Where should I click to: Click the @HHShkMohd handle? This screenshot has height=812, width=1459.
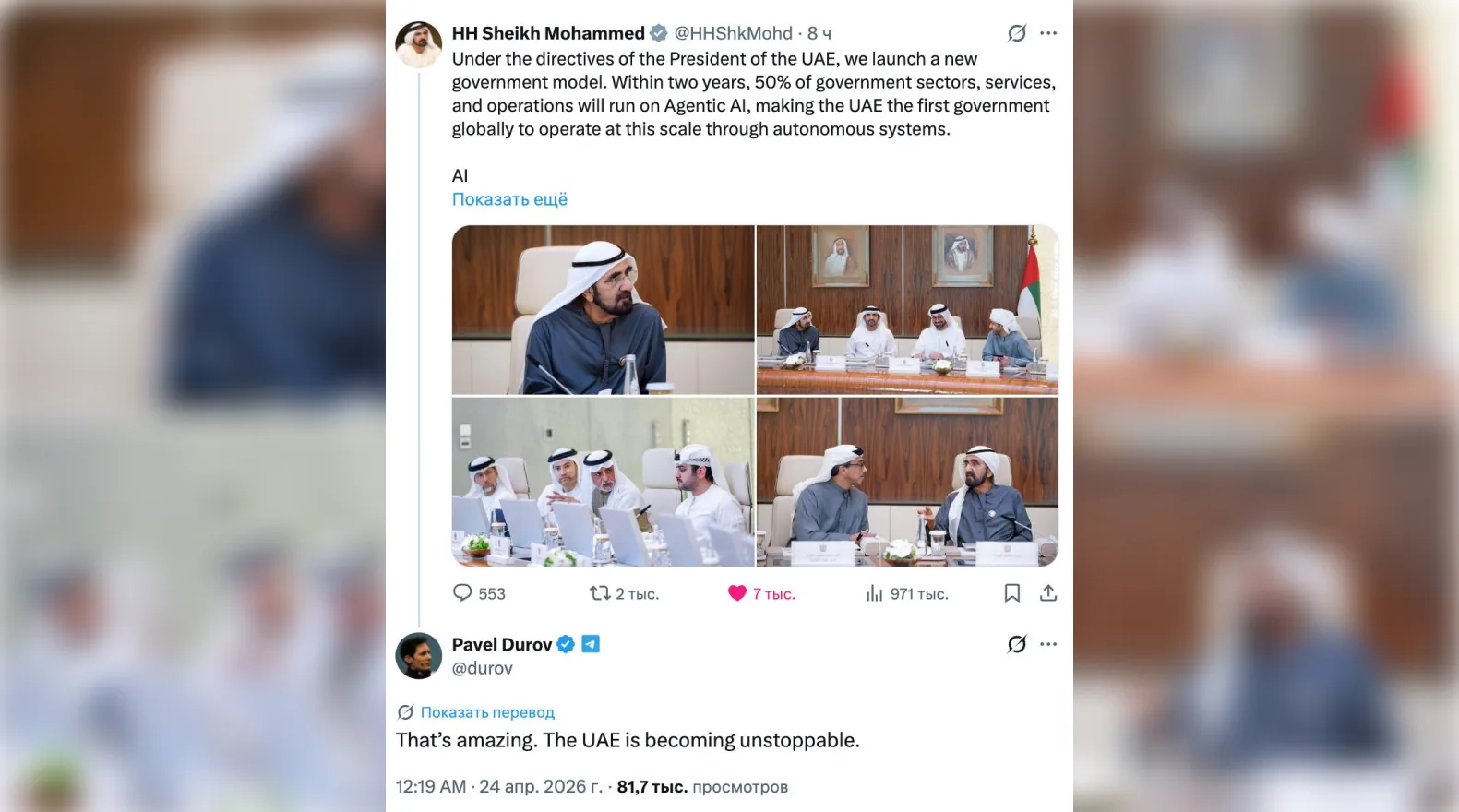pyautogui.click(x=733, y=33)
